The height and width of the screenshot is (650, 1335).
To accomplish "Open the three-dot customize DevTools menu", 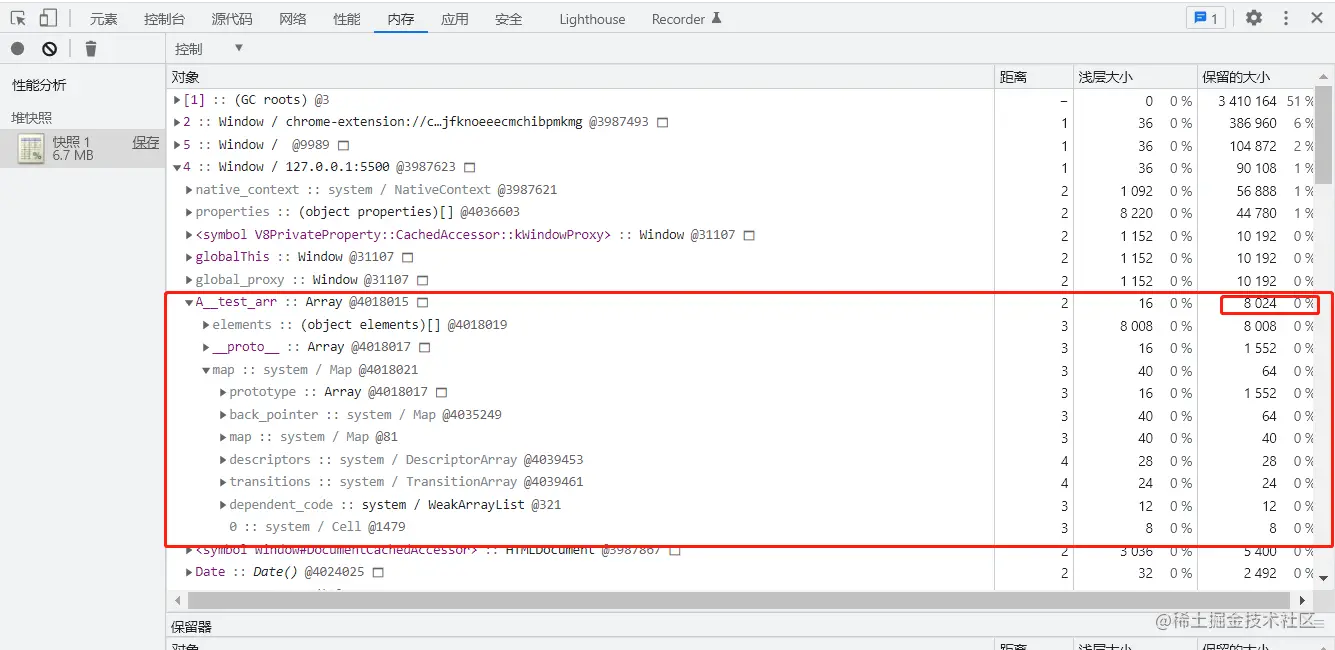I will click(x=1286, y=18).
